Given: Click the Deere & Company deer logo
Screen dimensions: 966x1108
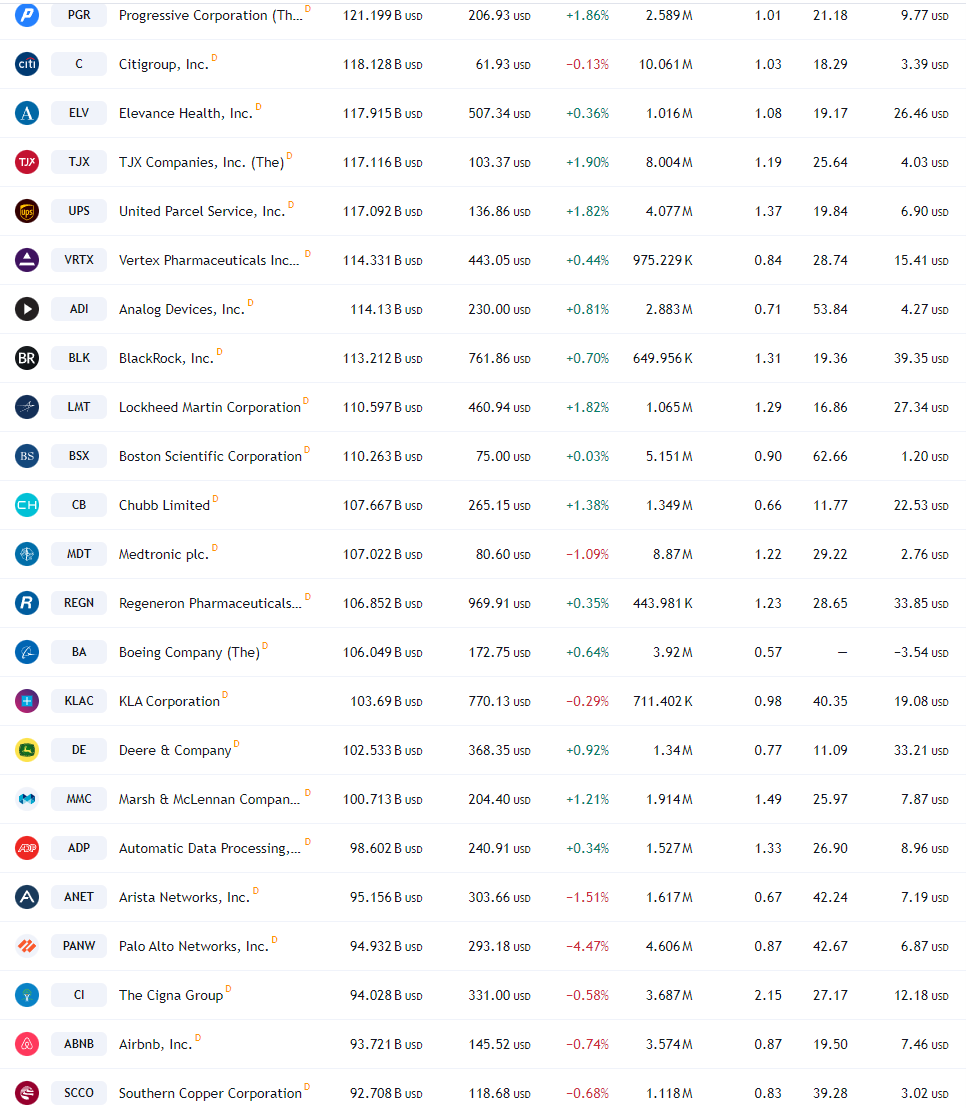Looking at the screenshot, I should (x=27, y=750).
